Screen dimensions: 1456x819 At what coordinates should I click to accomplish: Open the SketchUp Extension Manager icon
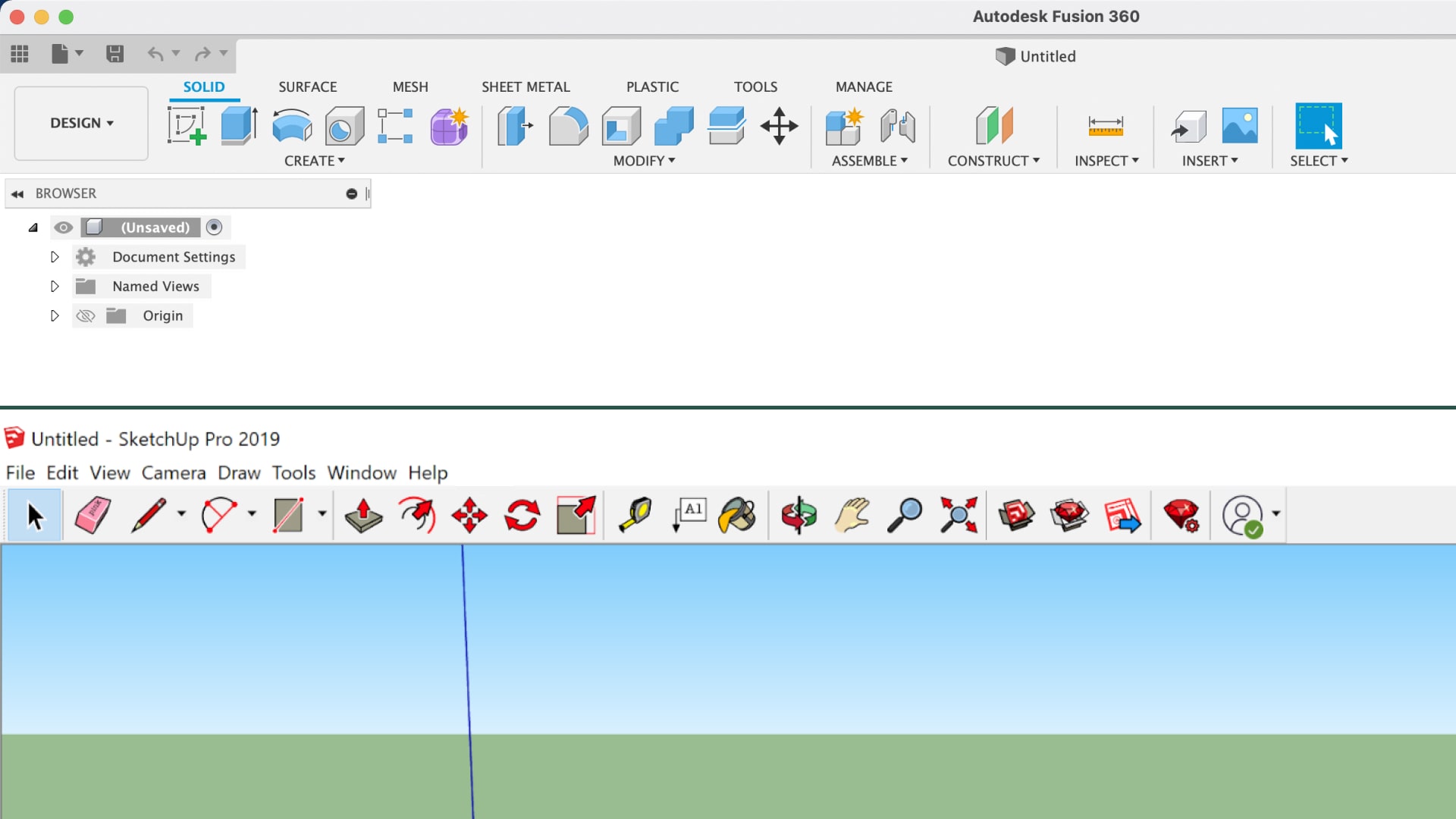click(x=1181, y=516)
